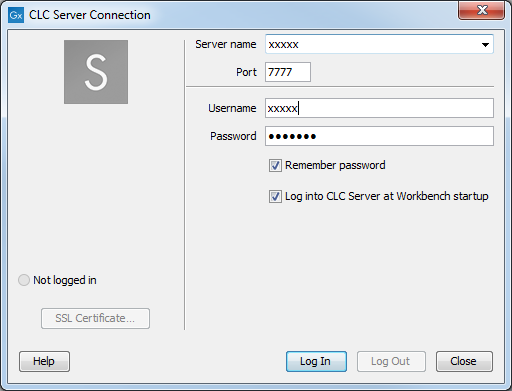The image size is (512, 391).
Task: Click the CLC Server Connection title text
Action: point(90,15)
